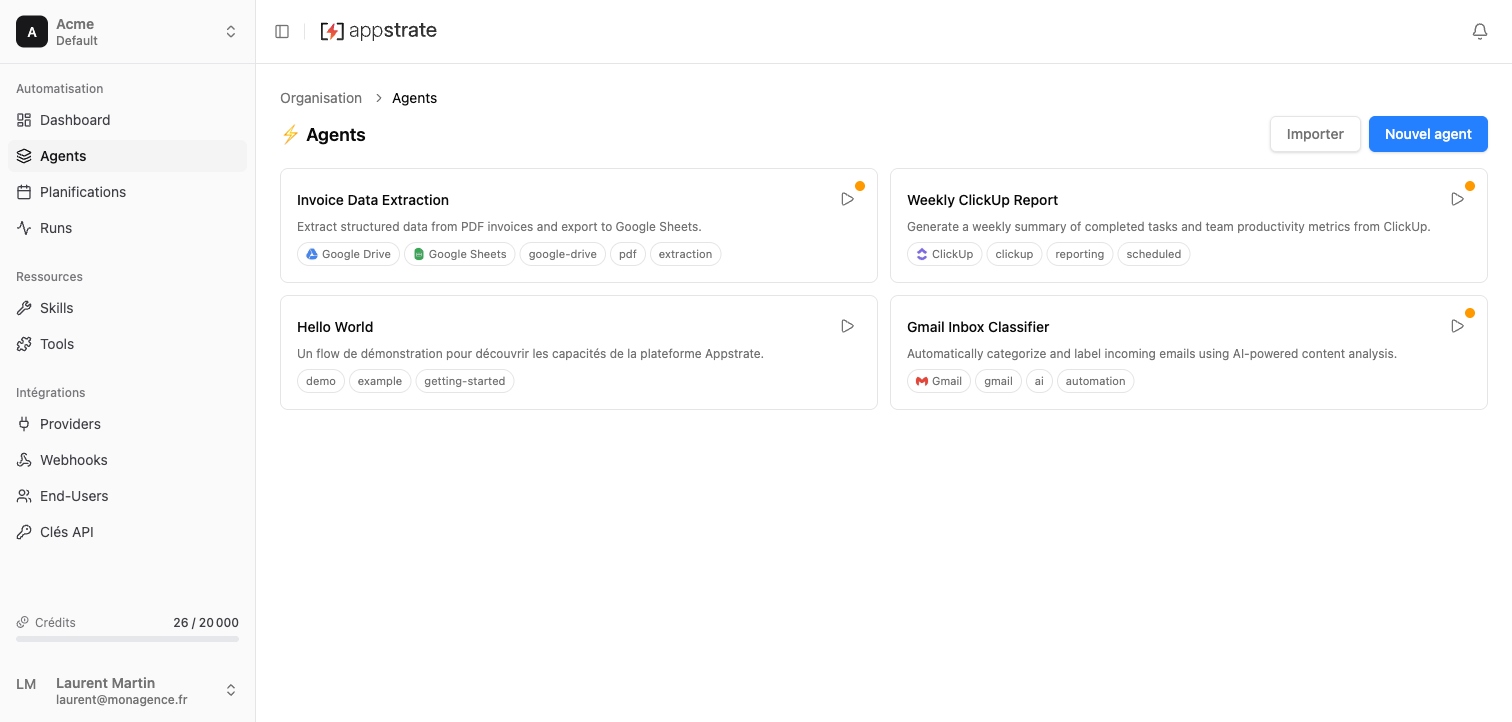Switch to the End-Users section

coord(75,495)
